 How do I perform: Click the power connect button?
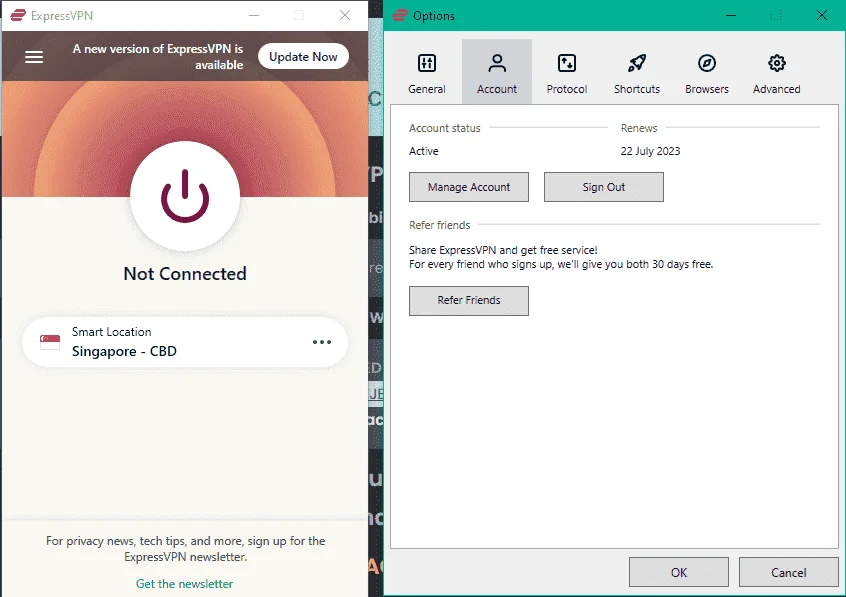point(185,196)
